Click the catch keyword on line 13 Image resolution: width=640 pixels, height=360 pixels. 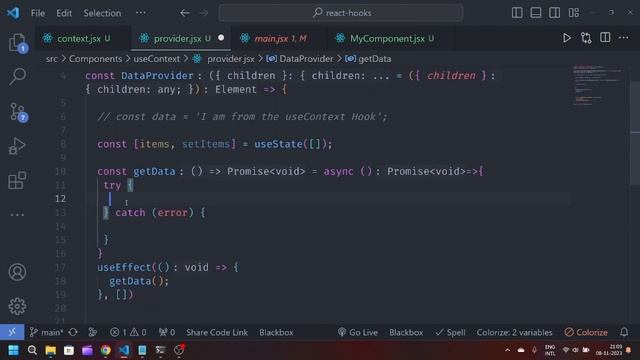pos(130,213)
